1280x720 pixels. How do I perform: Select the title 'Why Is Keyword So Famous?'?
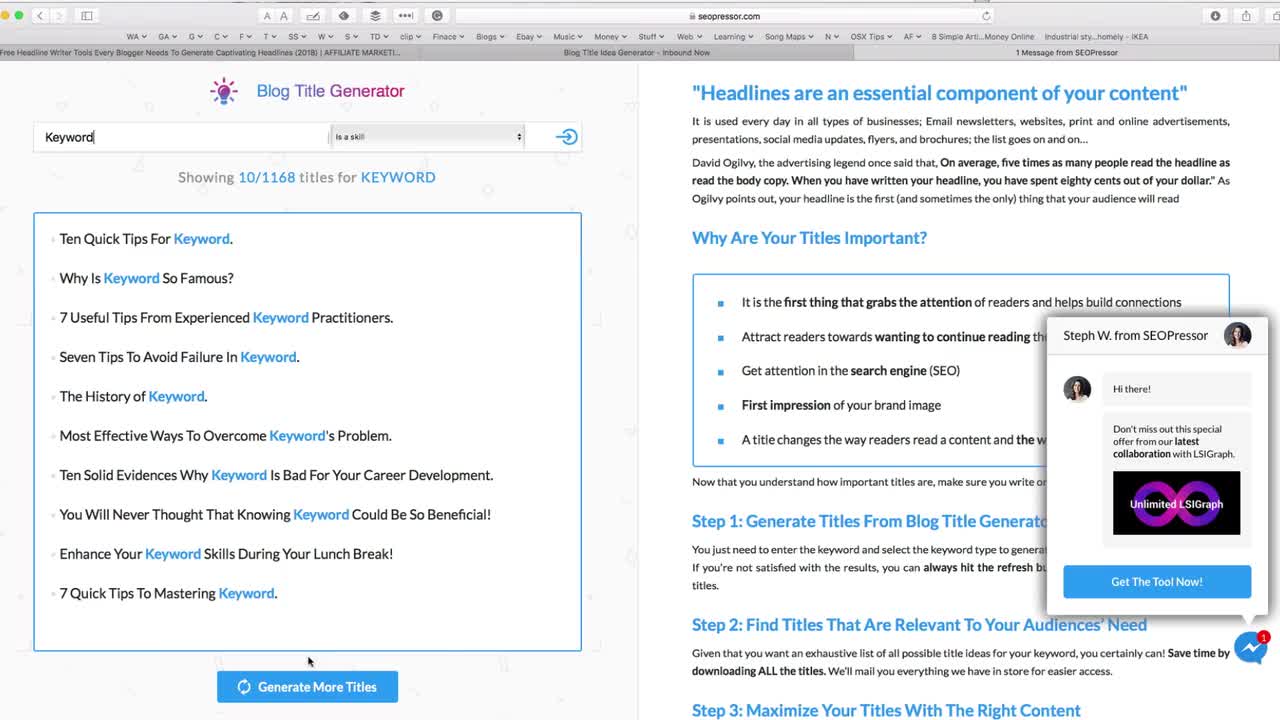(146, 278)
